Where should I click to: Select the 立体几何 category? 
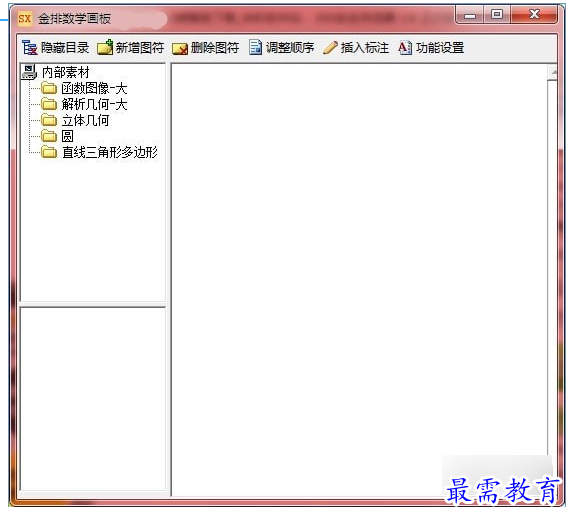[x=85, y=120]
